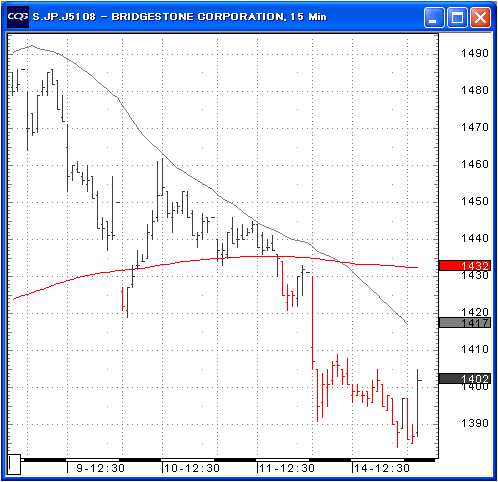Click the 10-12:30 time axis label

click(x=192, y=468)
